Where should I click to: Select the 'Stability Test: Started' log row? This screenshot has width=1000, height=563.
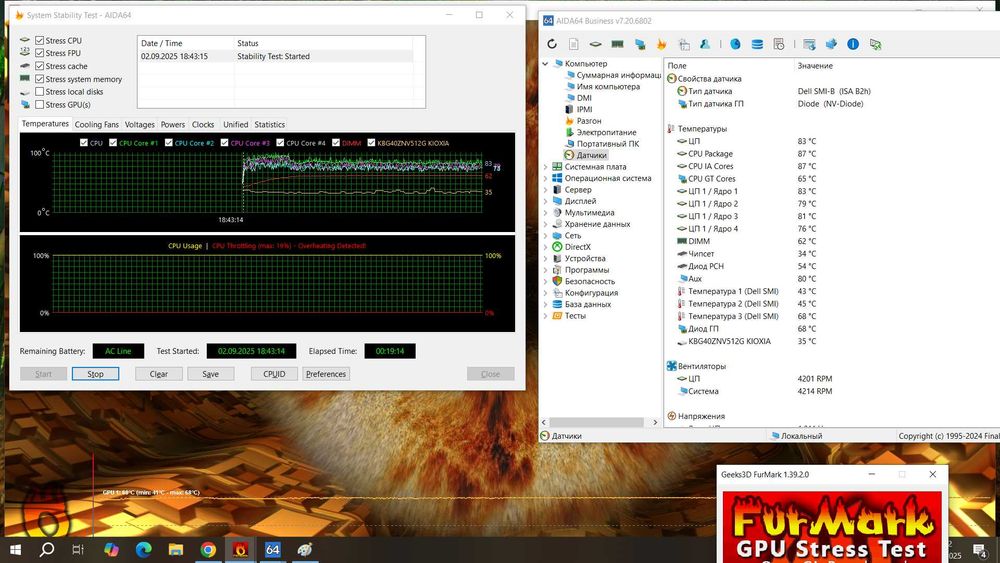point(275,56)
